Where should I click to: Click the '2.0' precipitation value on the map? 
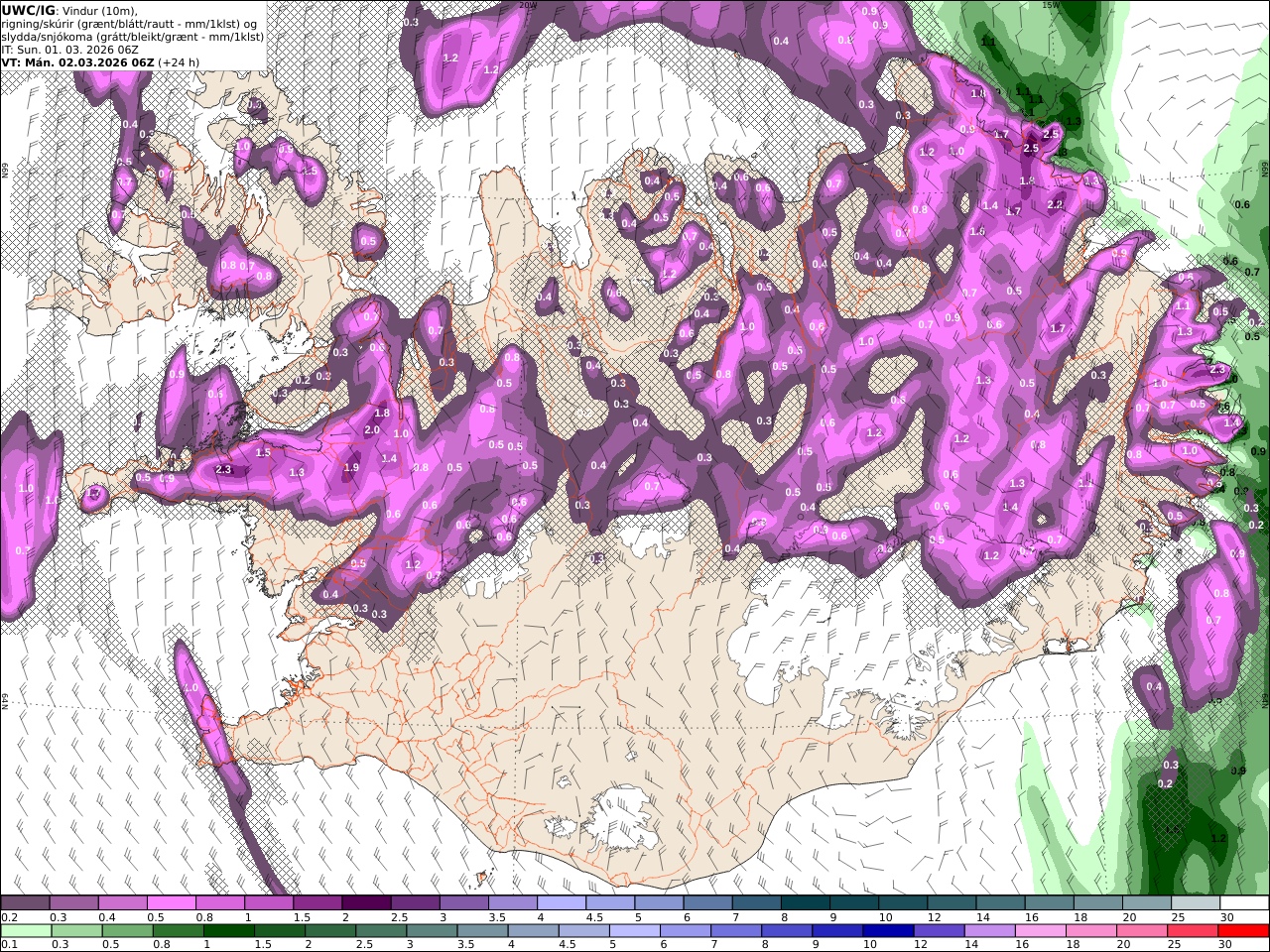tap(372, 430)
